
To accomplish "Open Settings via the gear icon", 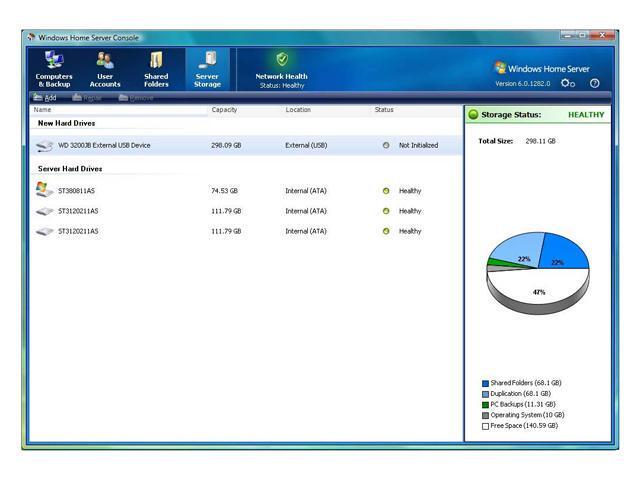I will [568, 83].
